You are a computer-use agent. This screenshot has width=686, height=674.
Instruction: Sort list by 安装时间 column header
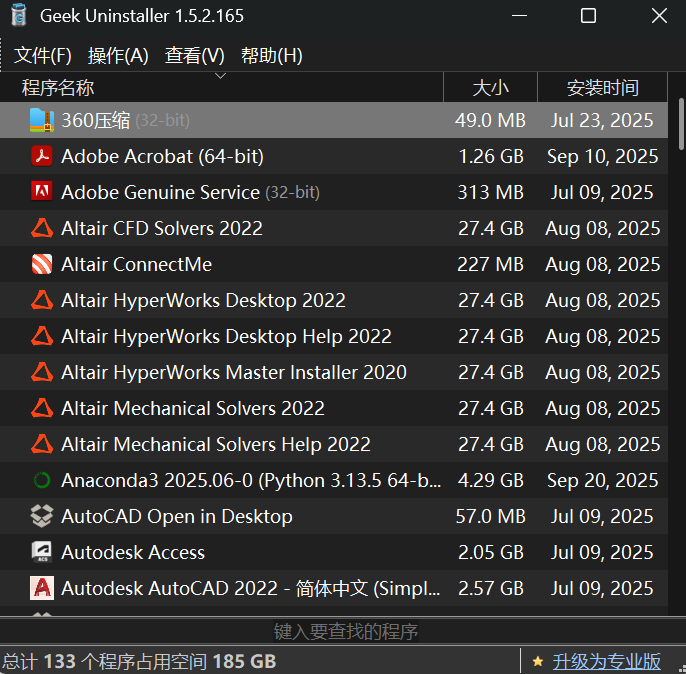click(x=602, y=88)
